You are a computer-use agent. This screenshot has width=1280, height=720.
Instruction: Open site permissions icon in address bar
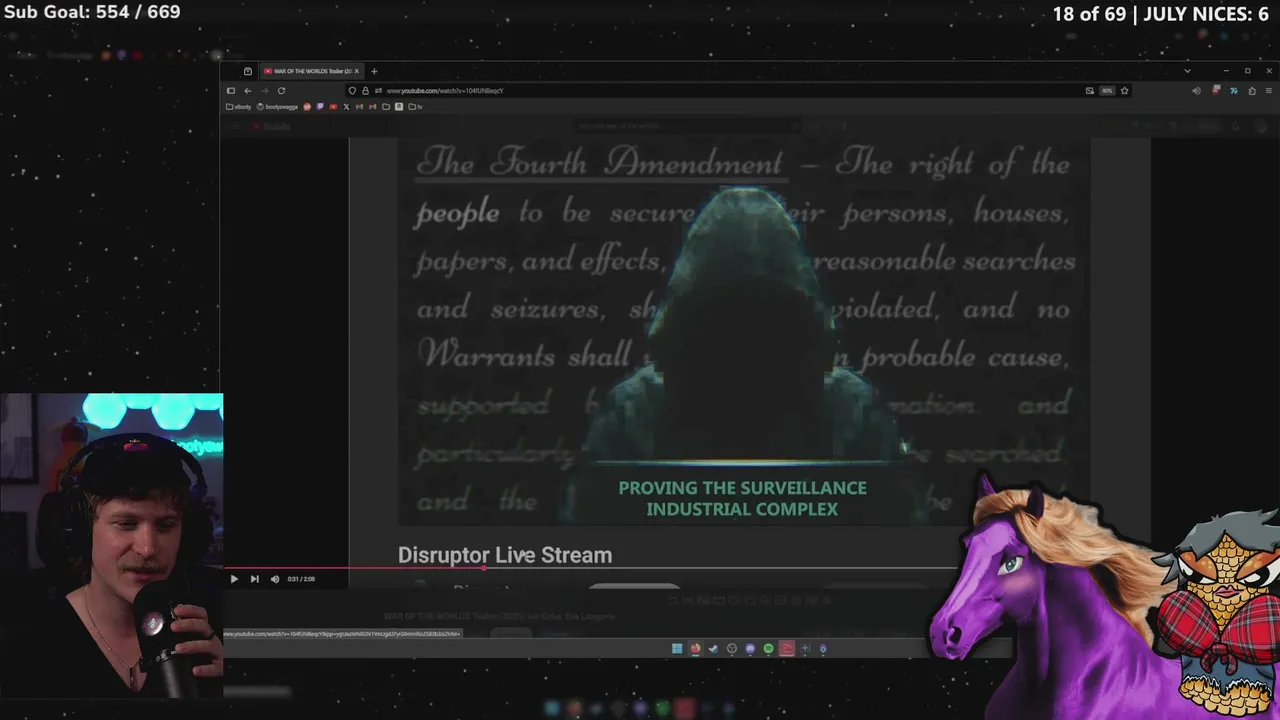point(378,90)
